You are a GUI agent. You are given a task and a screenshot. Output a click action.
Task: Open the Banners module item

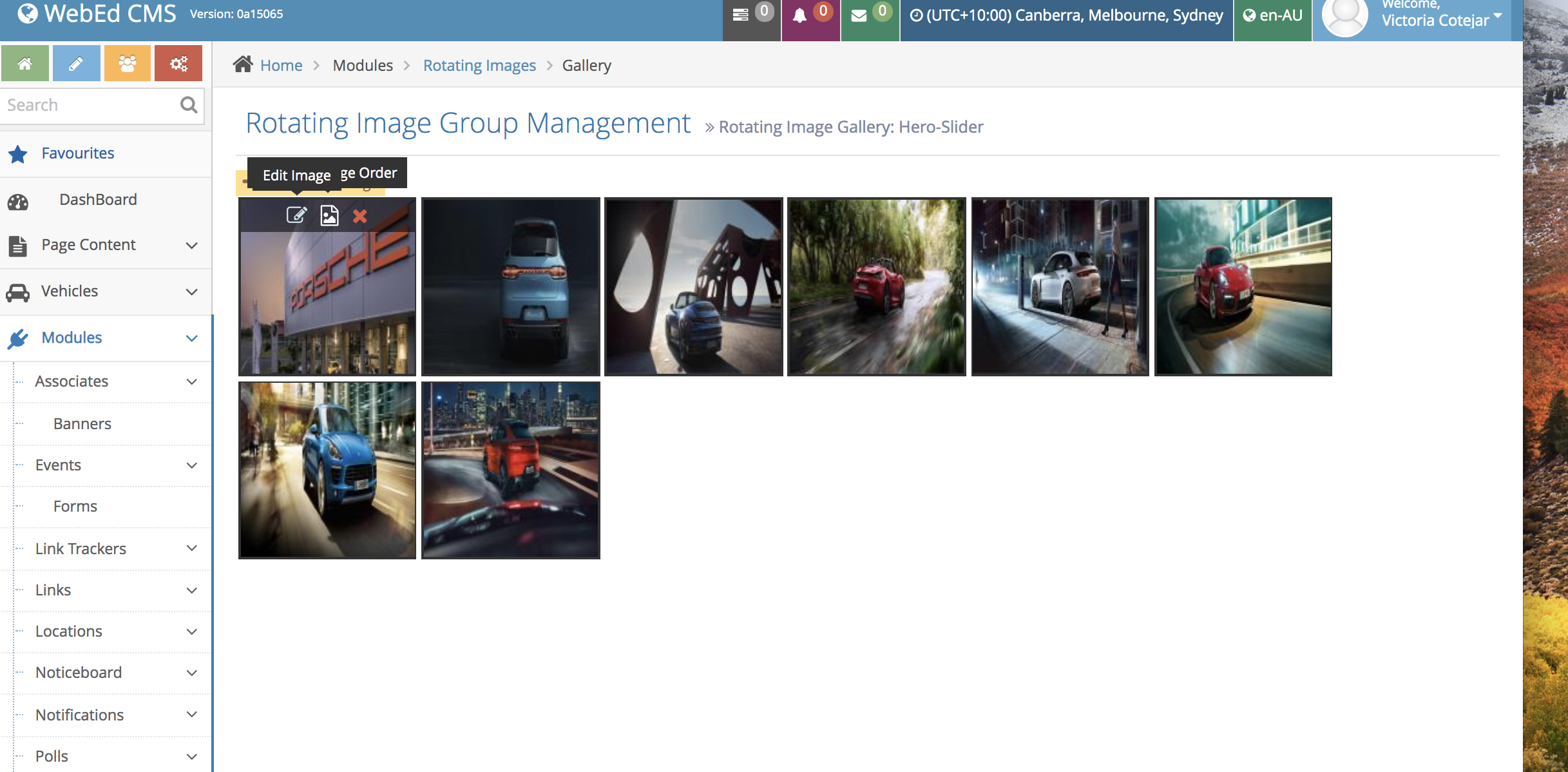pyautogui.click(x=82, y=424)
